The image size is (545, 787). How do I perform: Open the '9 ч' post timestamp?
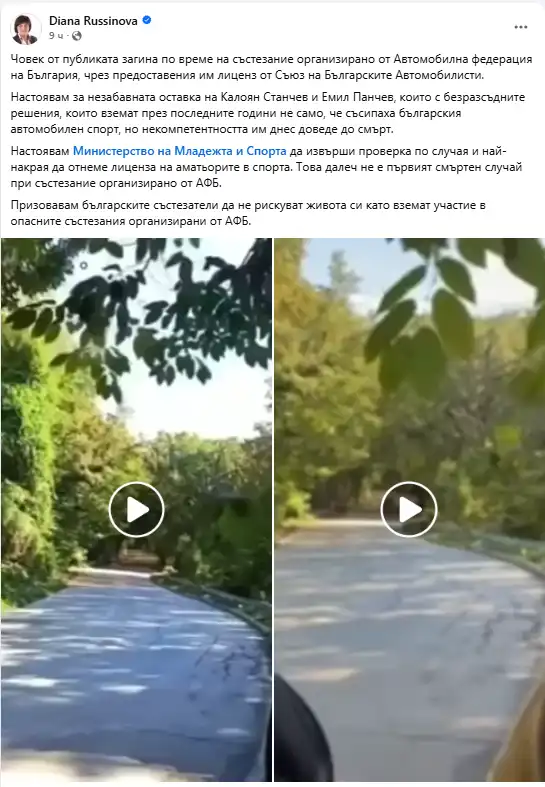pyautogui.click(x=56, y=36)
